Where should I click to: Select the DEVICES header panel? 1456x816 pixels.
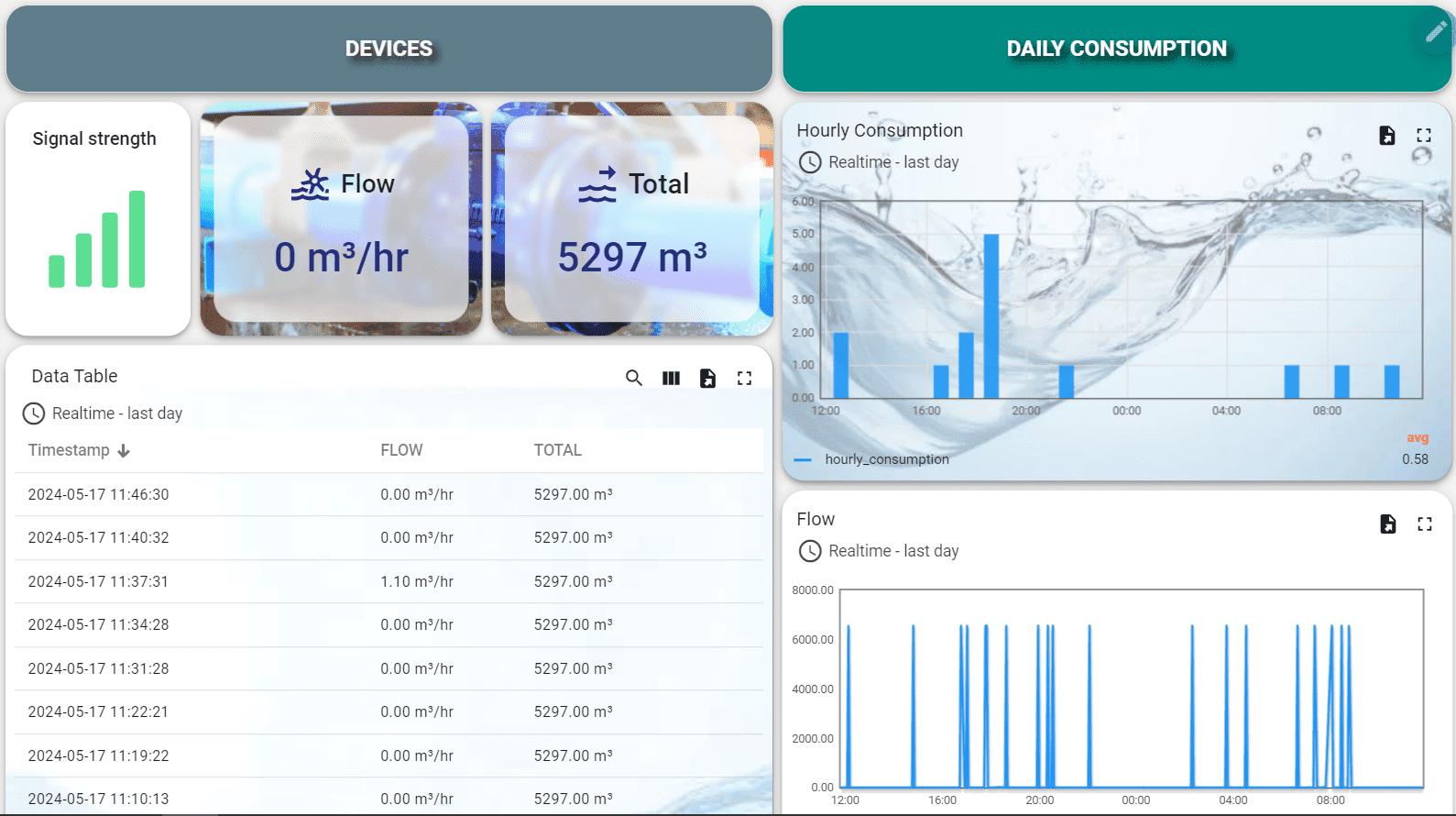389,49
